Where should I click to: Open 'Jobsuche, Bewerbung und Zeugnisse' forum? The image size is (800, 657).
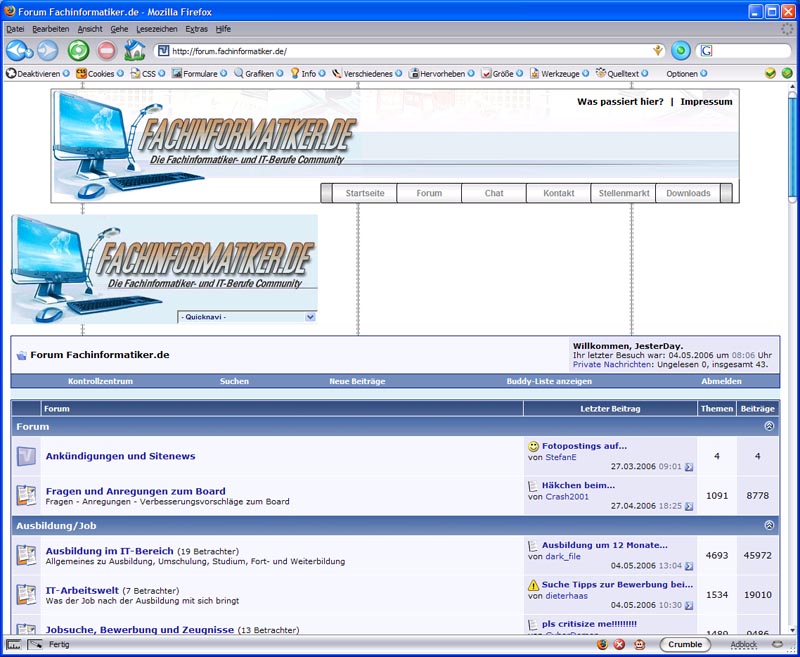[x=140, y=630]
